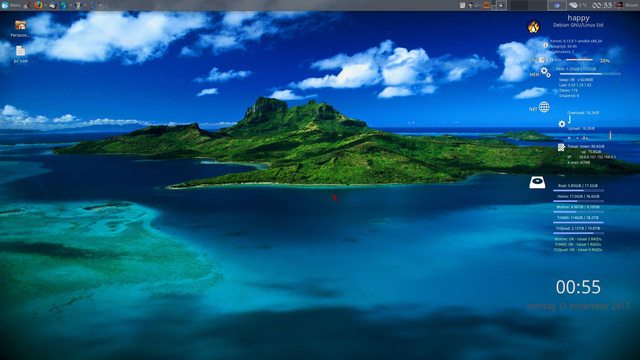
Task: Open the document file icon on desktop
Action: coord(20,54)
